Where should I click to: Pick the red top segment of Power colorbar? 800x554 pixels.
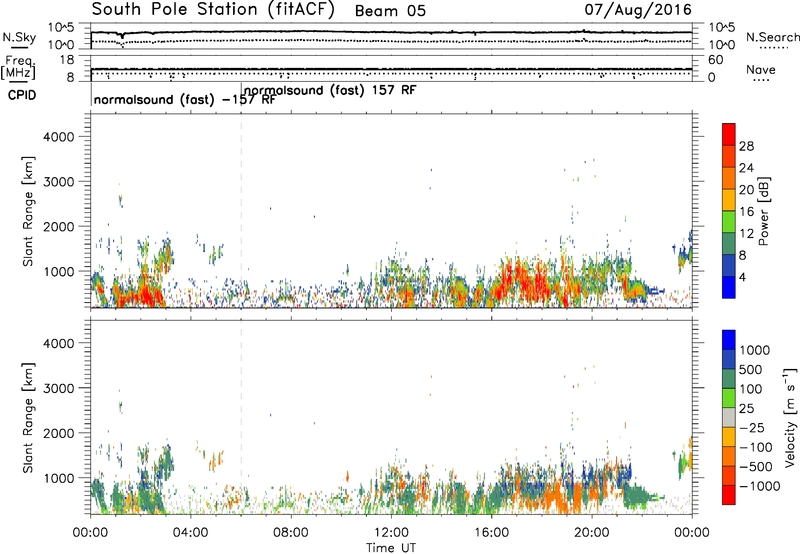point(729,134)
